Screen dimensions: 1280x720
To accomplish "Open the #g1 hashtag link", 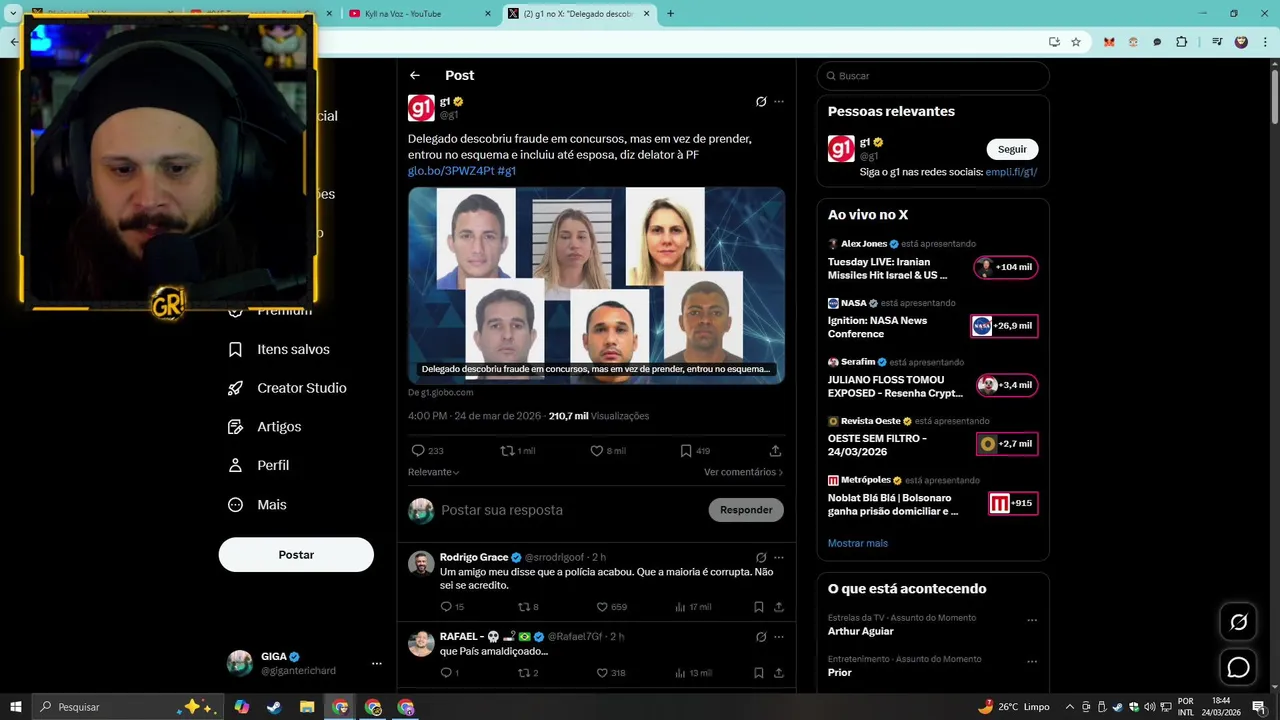I will [x=507, y=171].
